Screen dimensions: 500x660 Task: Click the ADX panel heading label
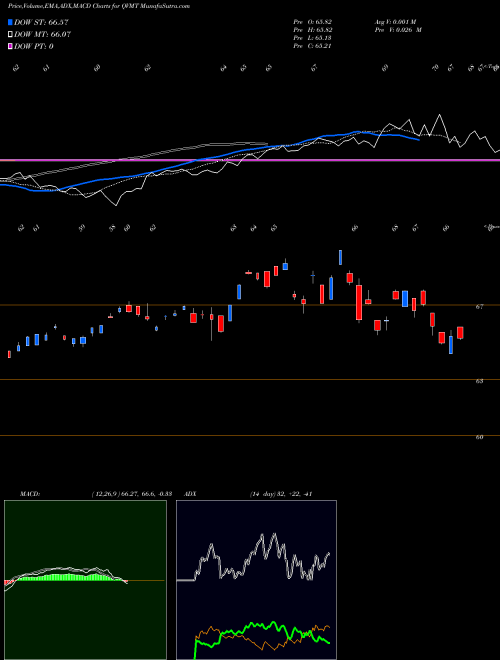191,494
